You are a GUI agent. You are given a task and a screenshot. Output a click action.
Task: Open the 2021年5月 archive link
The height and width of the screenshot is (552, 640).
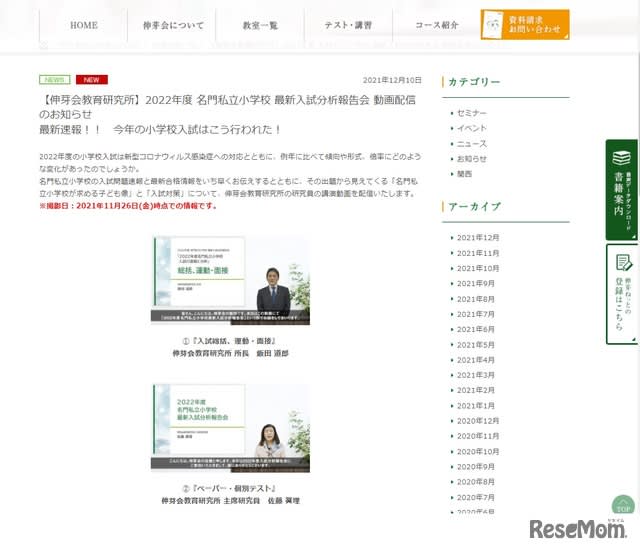pyautogui.click(x=476, y=345)
